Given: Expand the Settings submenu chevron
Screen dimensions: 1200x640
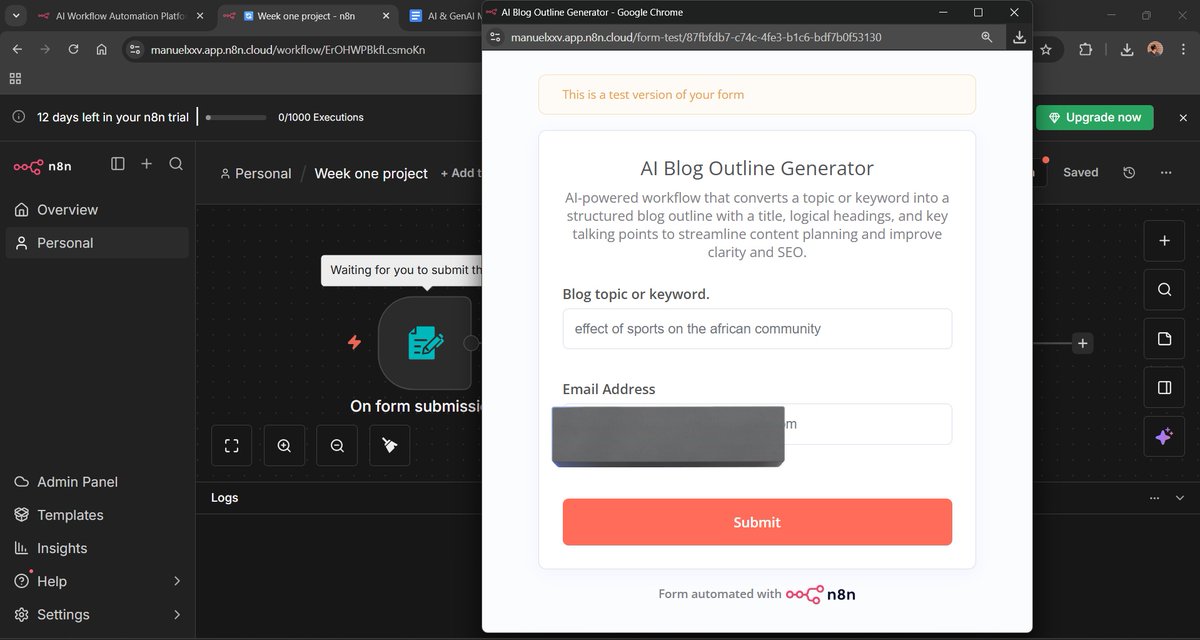Looking at the screenshot, I should point(177,614).
